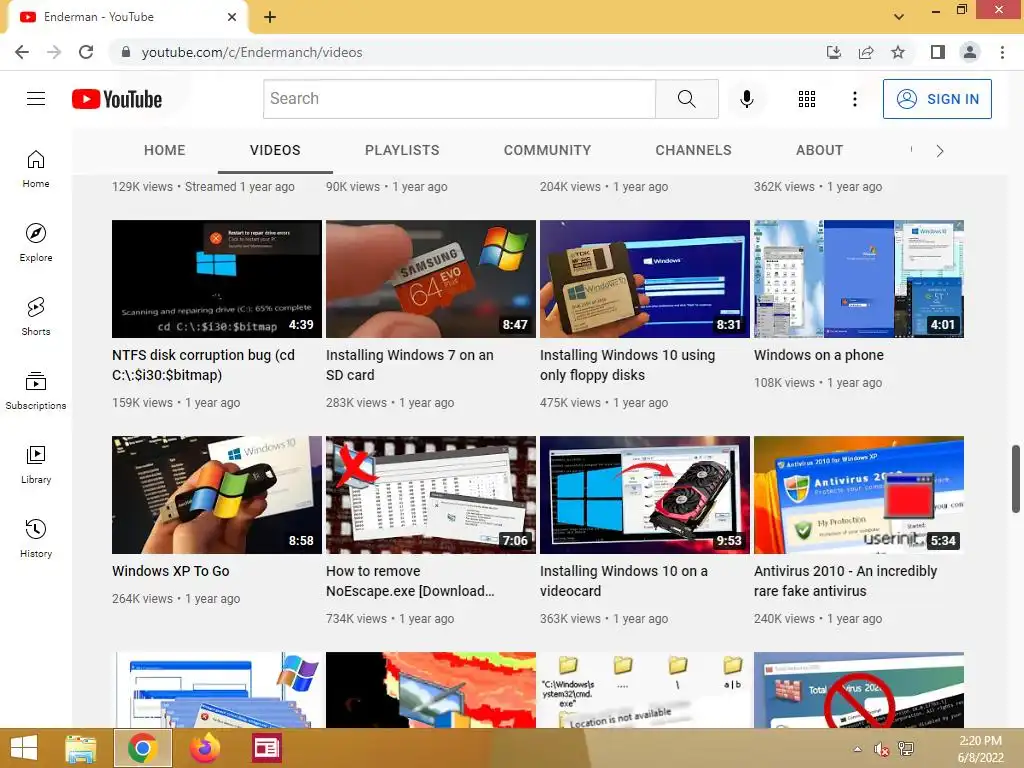Click the SIGN IN button
1024x768 pixels.
pos(937,99)
